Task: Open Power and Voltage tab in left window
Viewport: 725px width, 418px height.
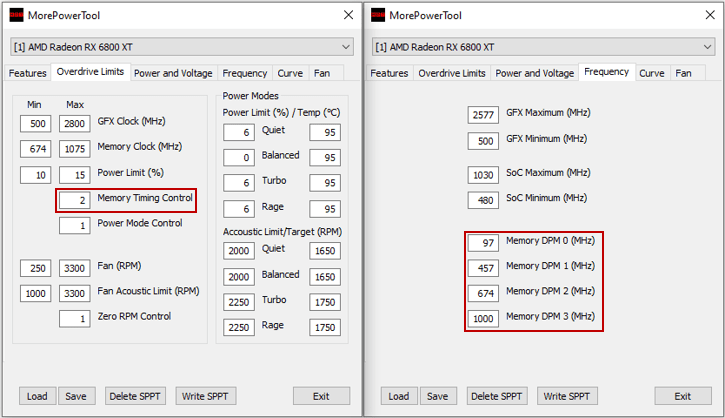Action: coord(173,73)
